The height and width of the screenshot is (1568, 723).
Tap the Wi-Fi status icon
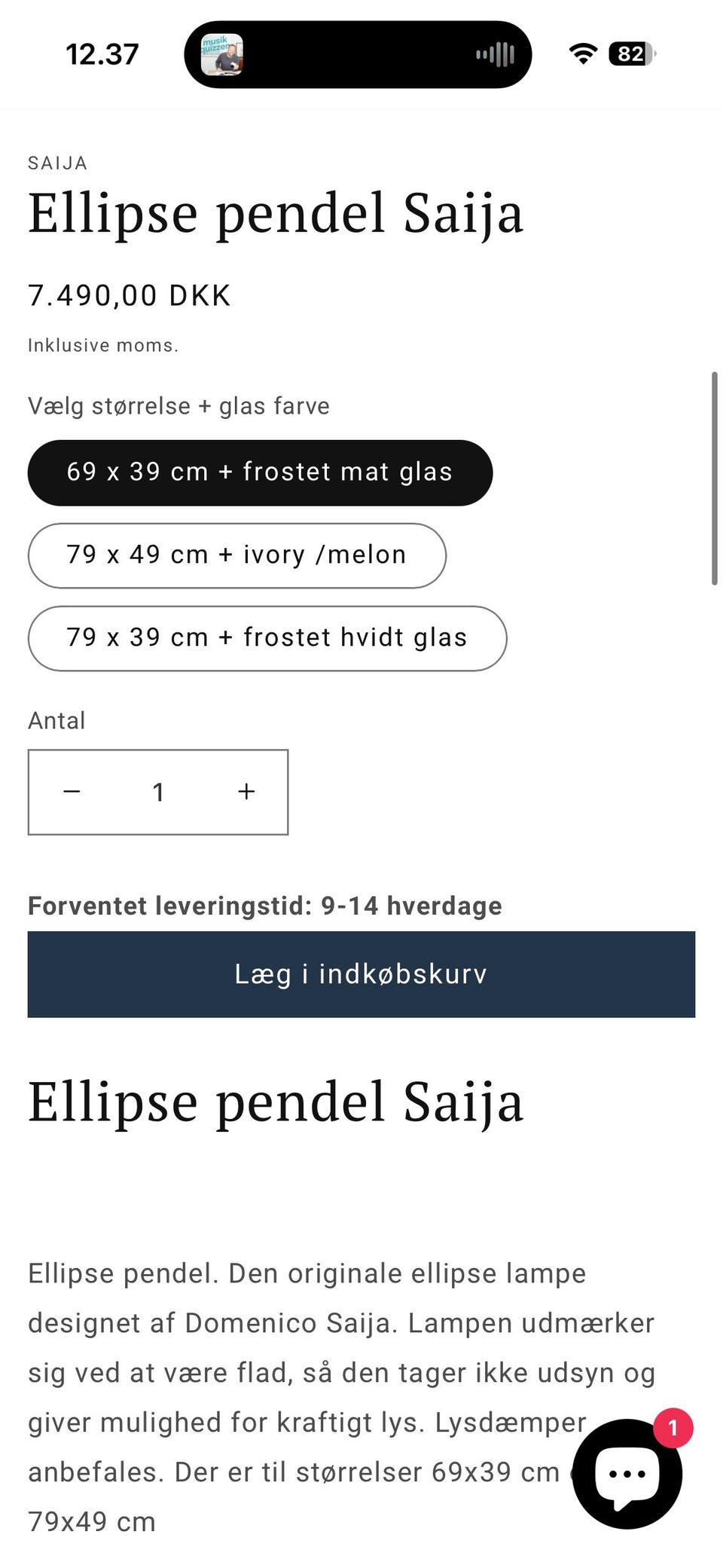[x=582, y=53]
